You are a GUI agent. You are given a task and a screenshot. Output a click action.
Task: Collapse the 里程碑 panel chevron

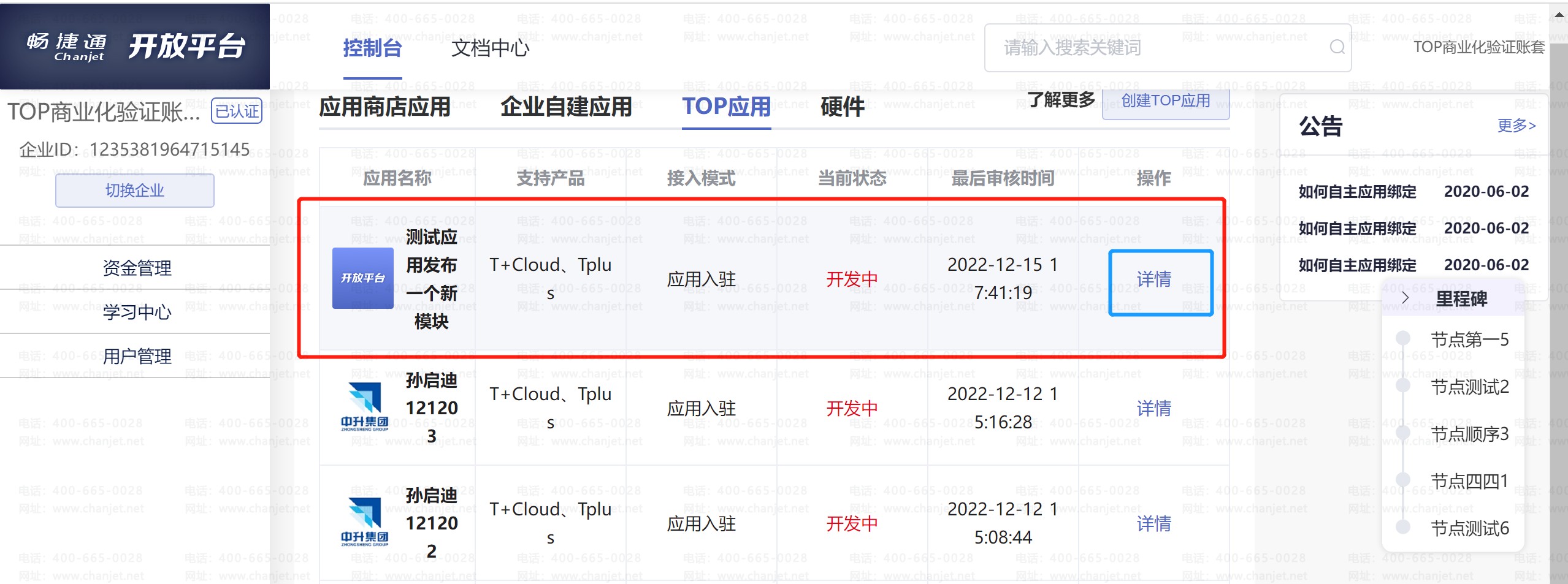1405,298
